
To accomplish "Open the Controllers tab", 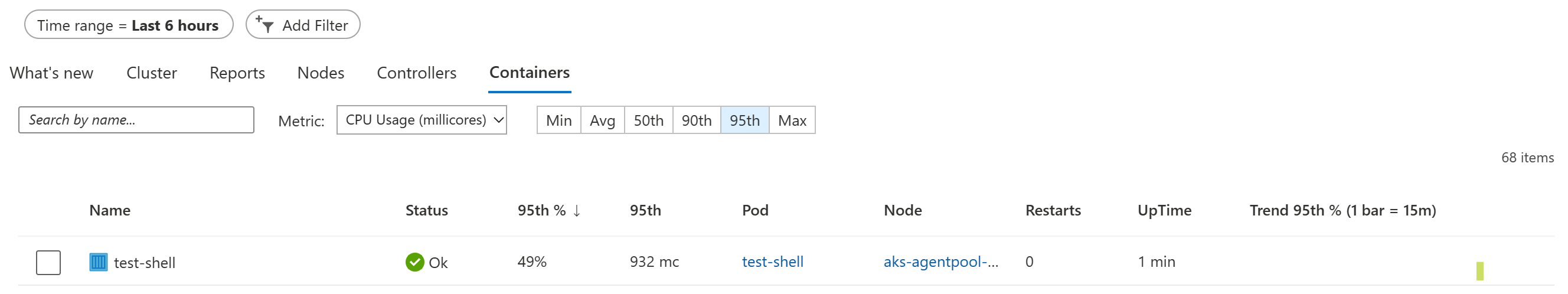I will pyautogui.click(x=416, y=73).
